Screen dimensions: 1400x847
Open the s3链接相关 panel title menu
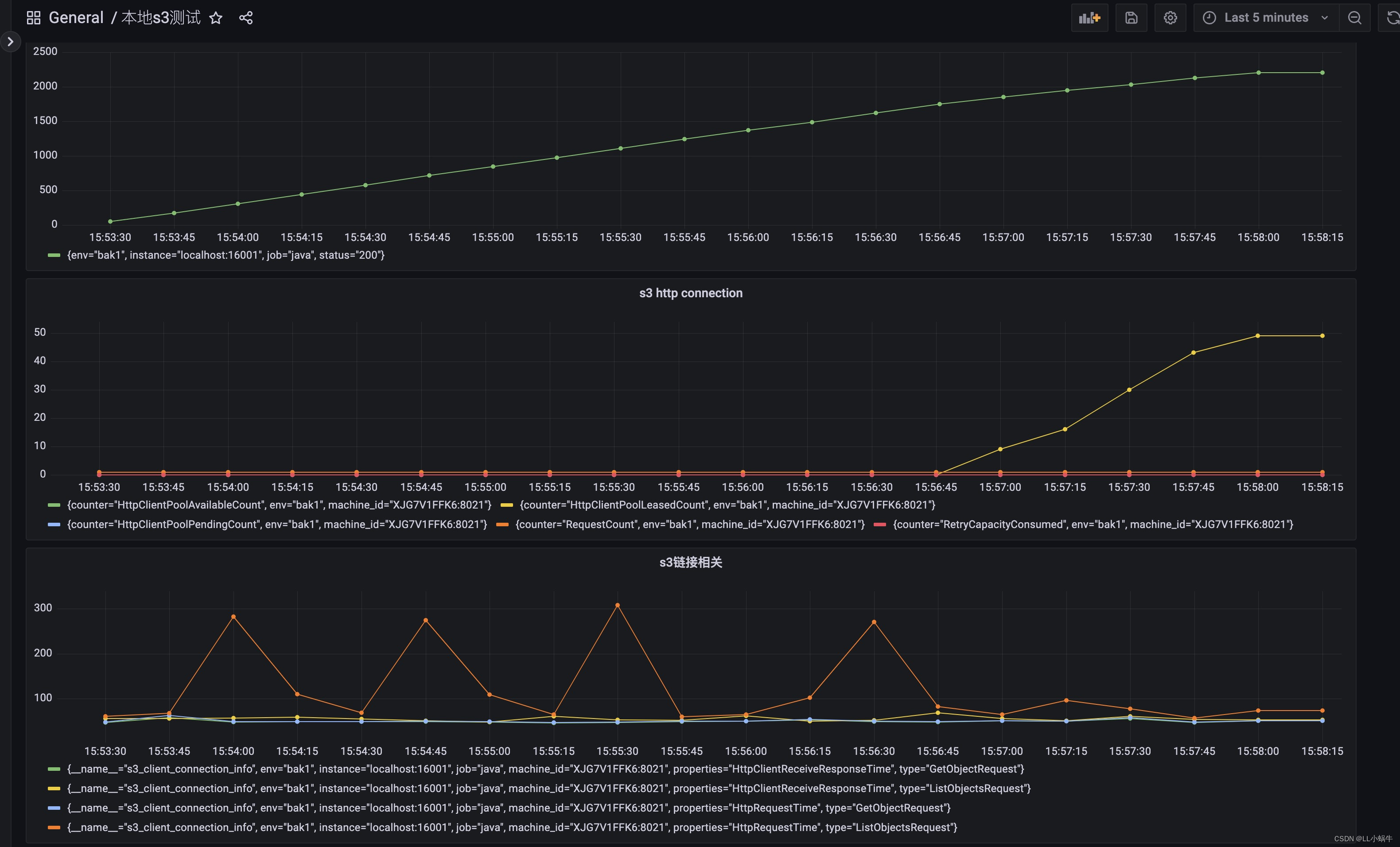pos(690,563)
